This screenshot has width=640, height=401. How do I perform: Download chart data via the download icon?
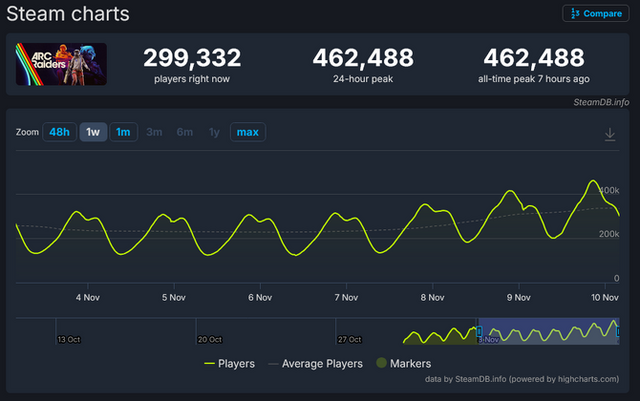point(610,134)
